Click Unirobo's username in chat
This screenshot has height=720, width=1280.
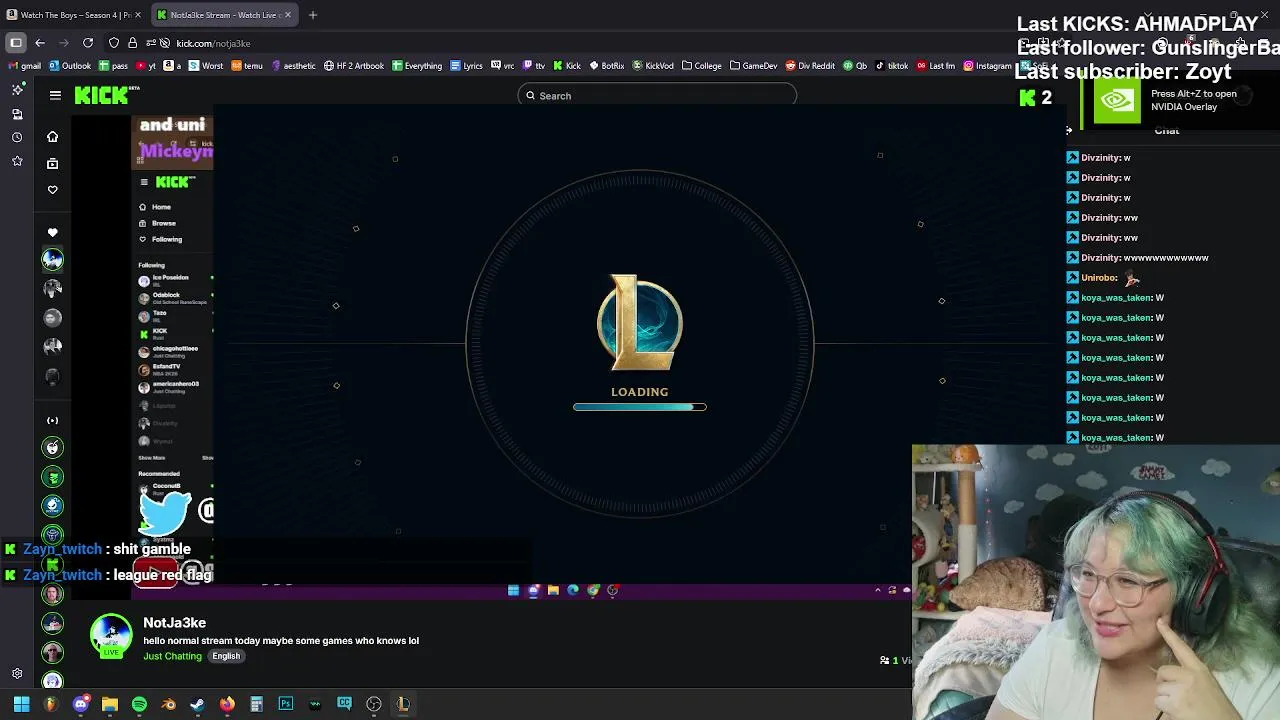pos(1098,278)
